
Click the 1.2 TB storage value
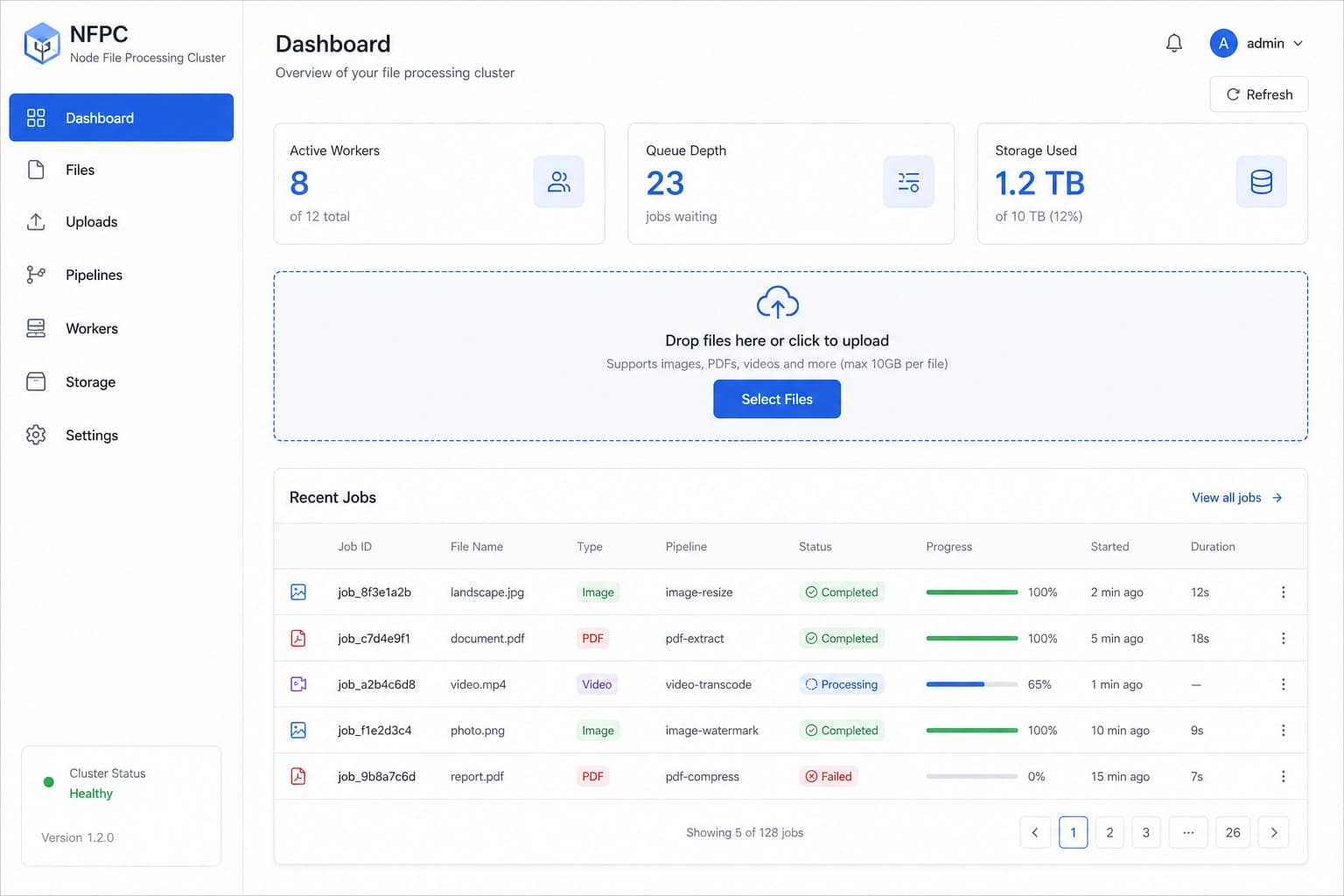pyautogui.click(x=1039, y=183)
